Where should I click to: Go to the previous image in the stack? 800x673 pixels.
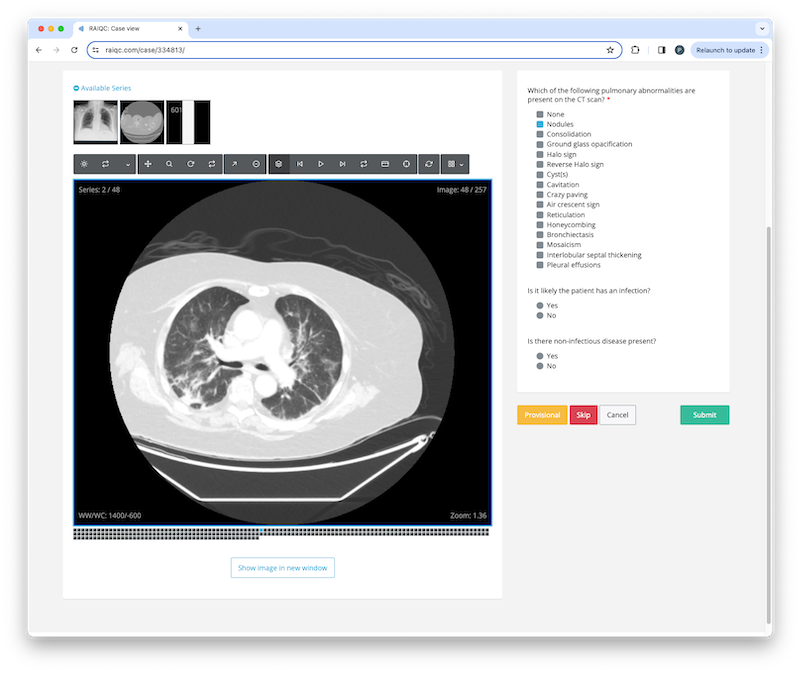click(x=300, y=164)
